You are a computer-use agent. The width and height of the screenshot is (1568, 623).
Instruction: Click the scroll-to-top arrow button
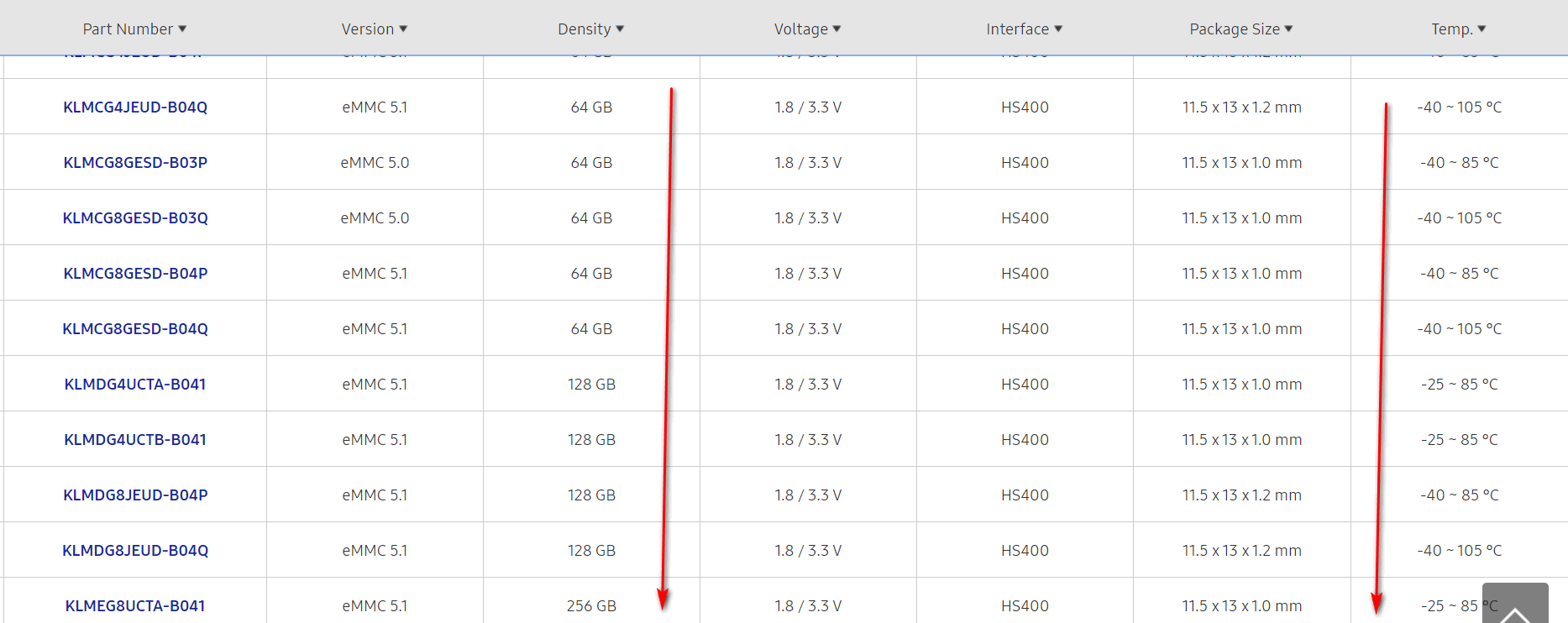coord(1515,604)
